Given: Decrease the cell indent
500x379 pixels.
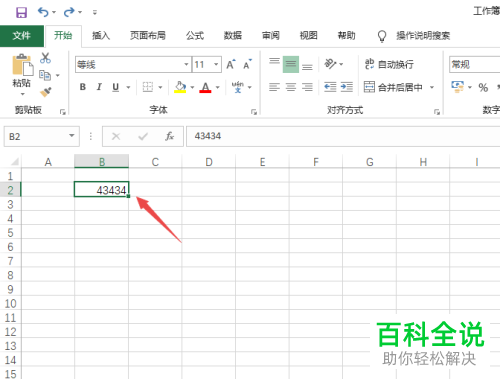Looking at the screenshot, I should click(330, 87).
